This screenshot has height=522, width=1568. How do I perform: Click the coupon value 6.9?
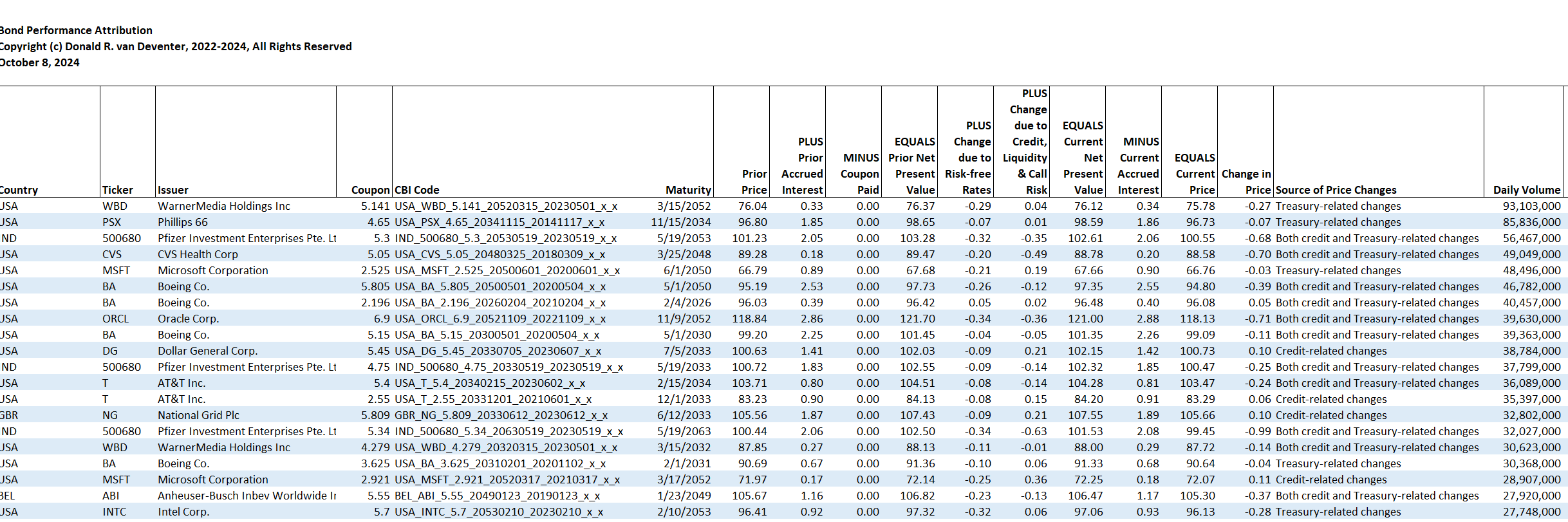coord(382,319)
